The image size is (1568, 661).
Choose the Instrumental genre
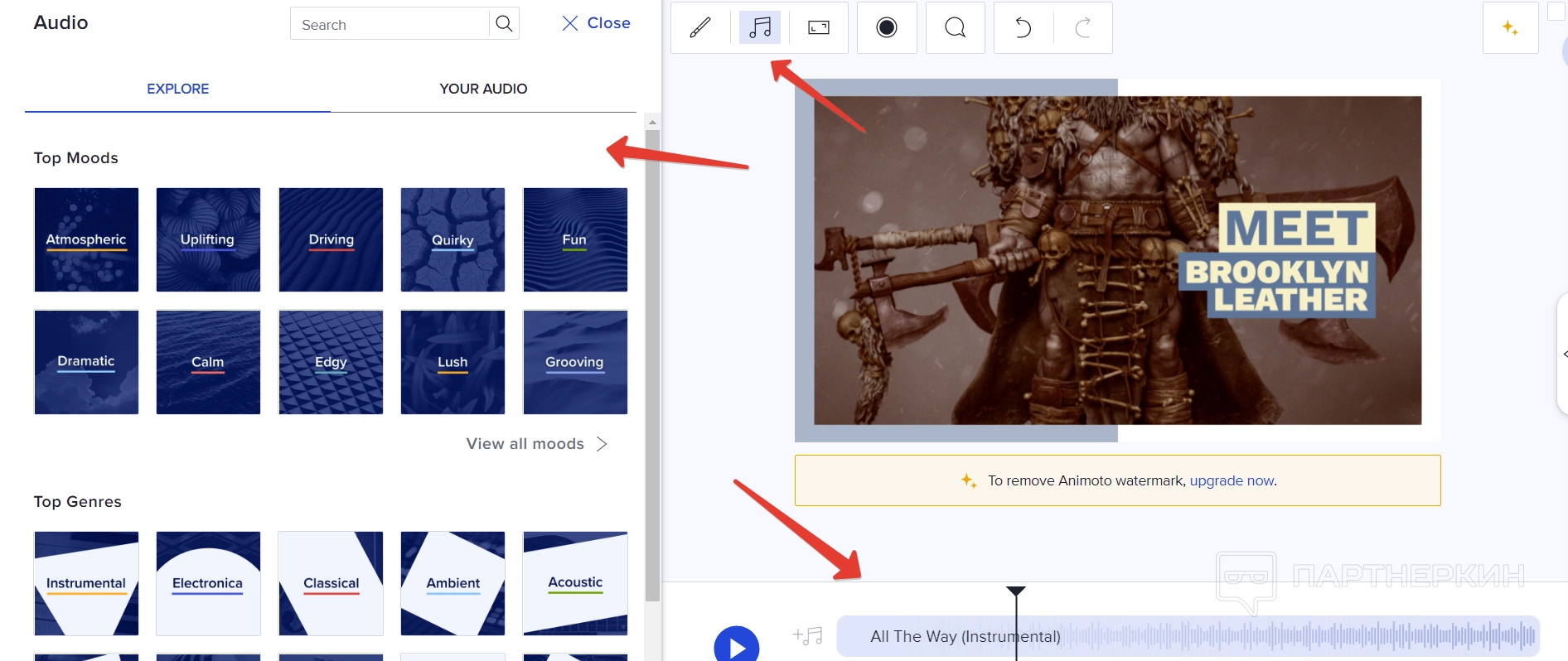(86, 583)
